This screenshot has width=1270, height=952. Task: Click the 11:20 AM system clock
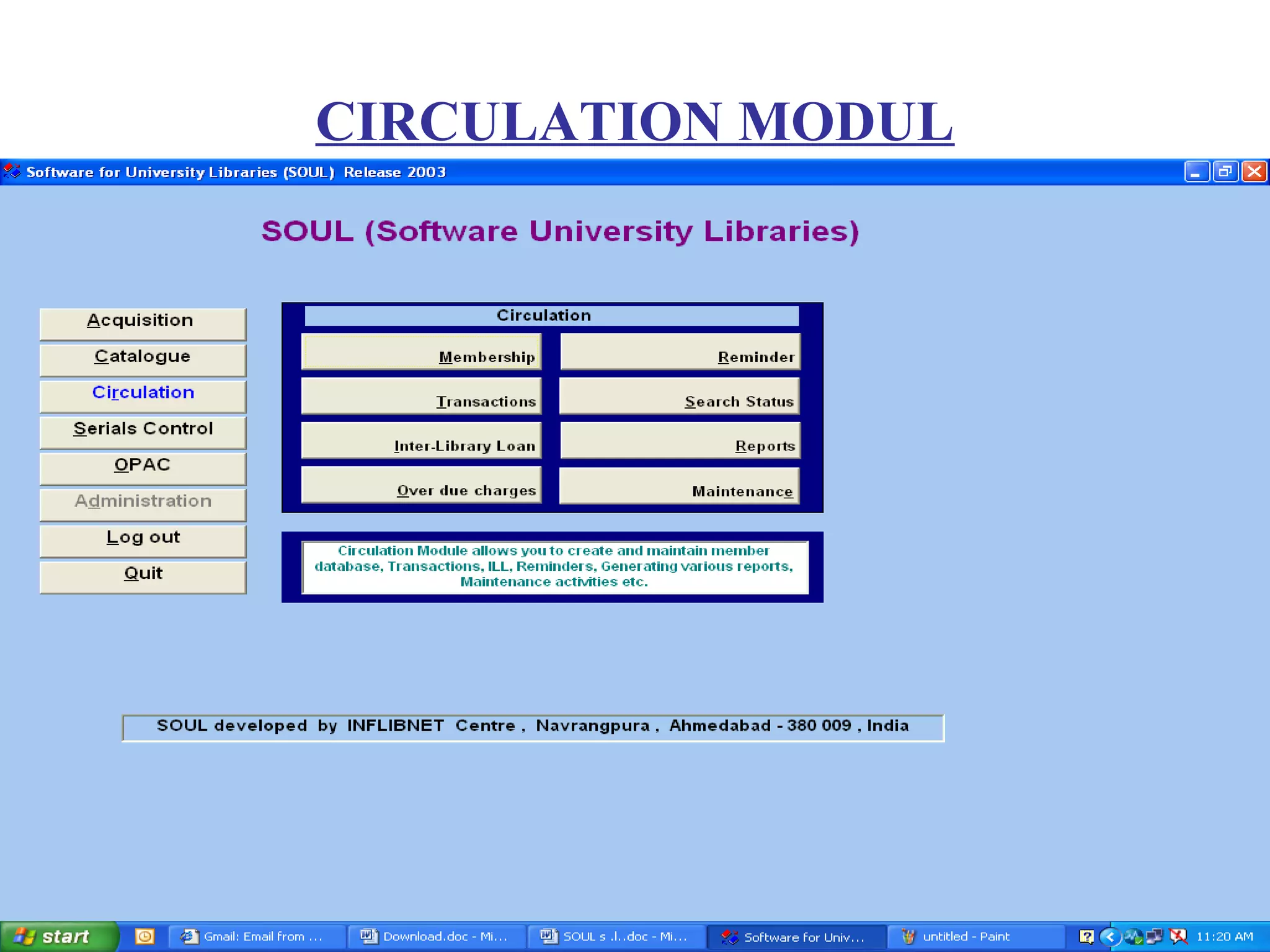[1225, 937]
